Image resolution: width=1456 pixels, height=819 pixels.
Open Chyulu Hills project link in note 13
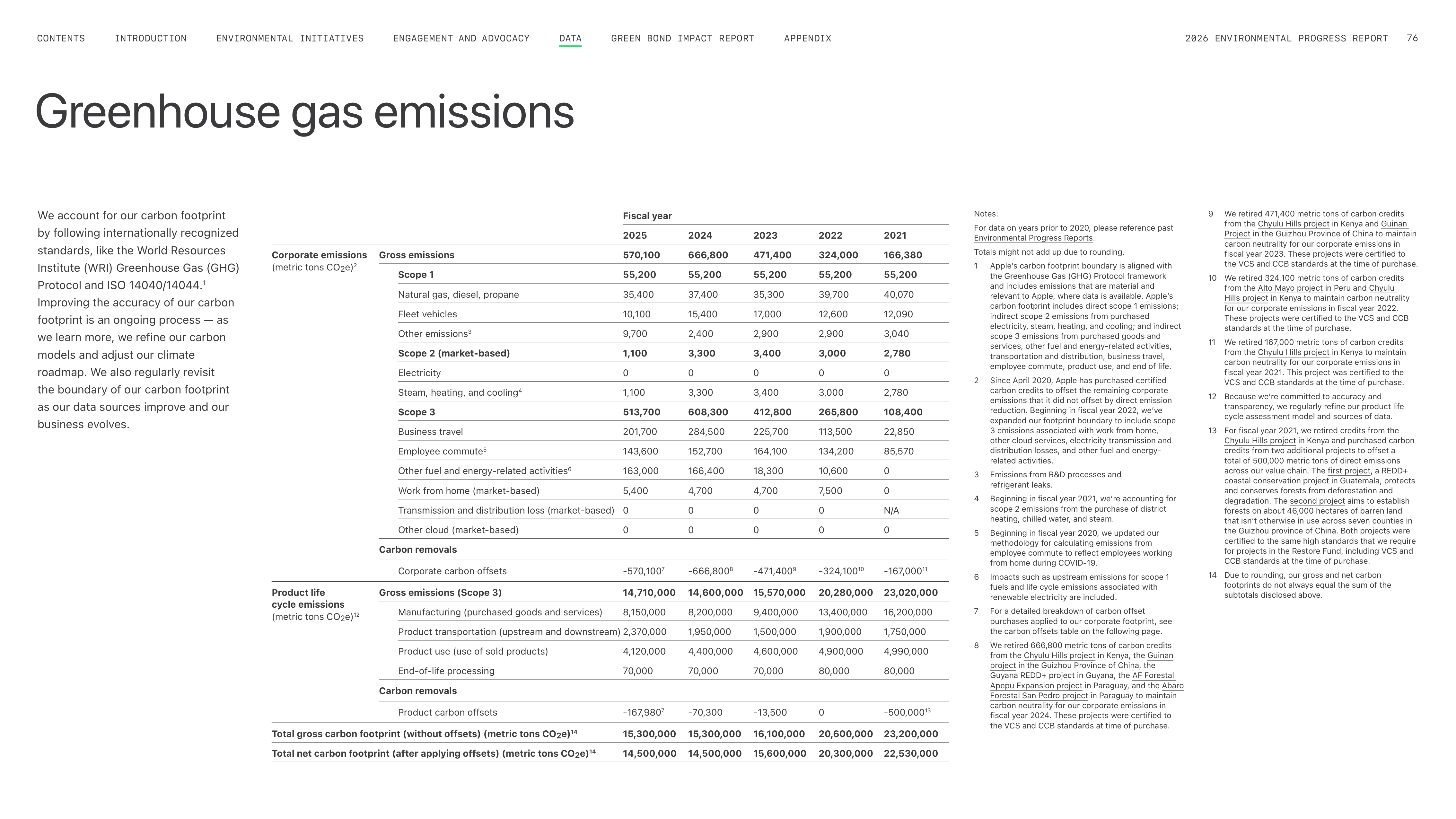point(1260,441)
